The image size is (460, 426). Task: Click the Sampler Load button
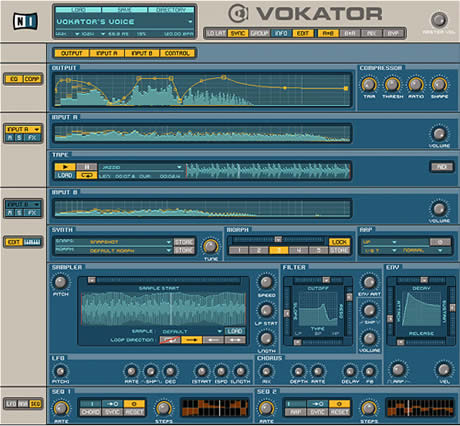point(235,331)
